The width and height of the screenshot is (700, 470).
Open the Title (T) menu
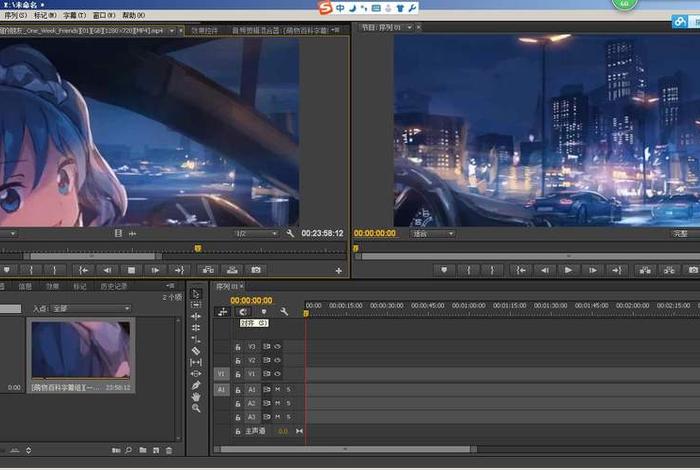75,15
